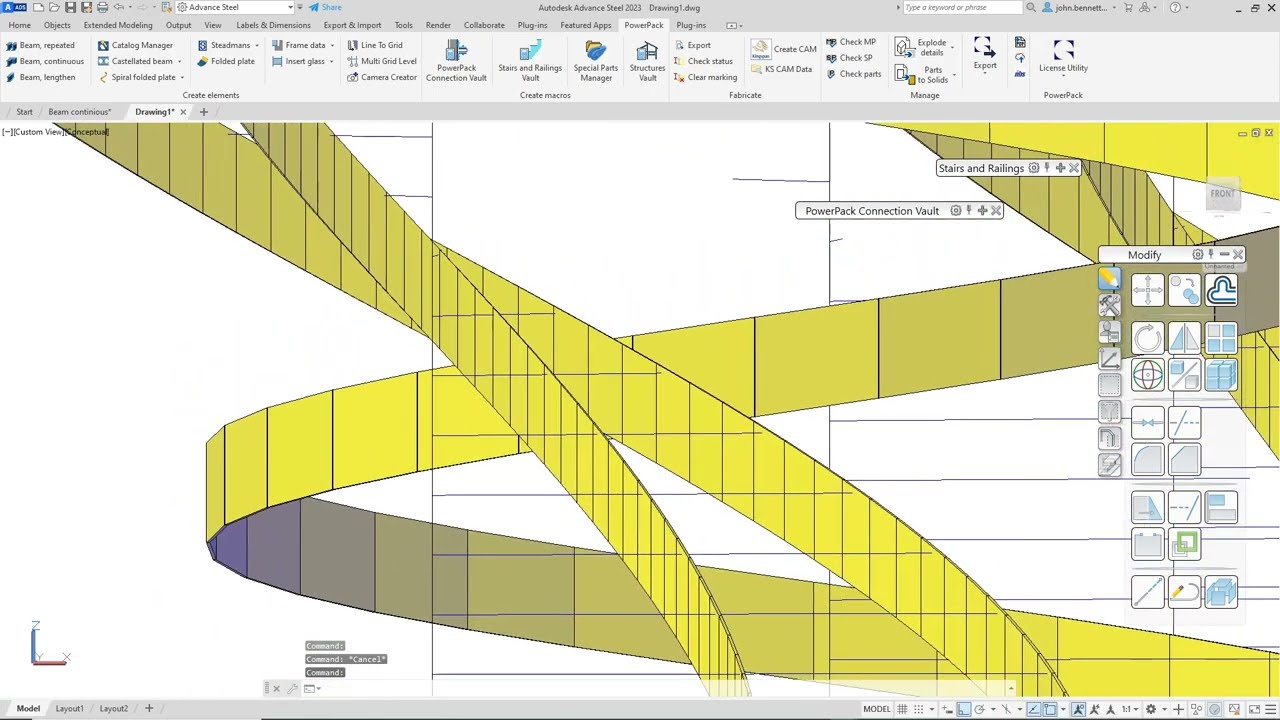Select the Edit Polyline pencil tool
The width and height of the screenshot is (1280, 720).
[x=1184, y=592]
